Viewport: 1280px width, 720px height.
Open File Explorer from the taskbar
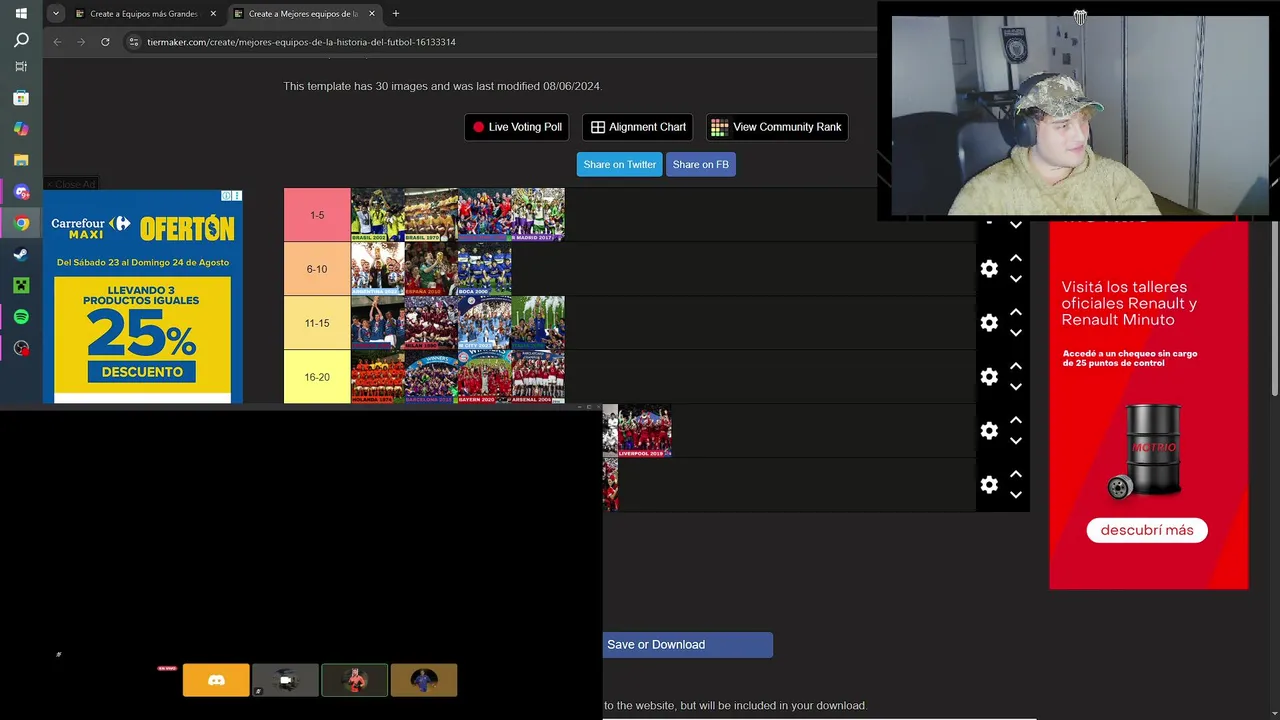21,160
